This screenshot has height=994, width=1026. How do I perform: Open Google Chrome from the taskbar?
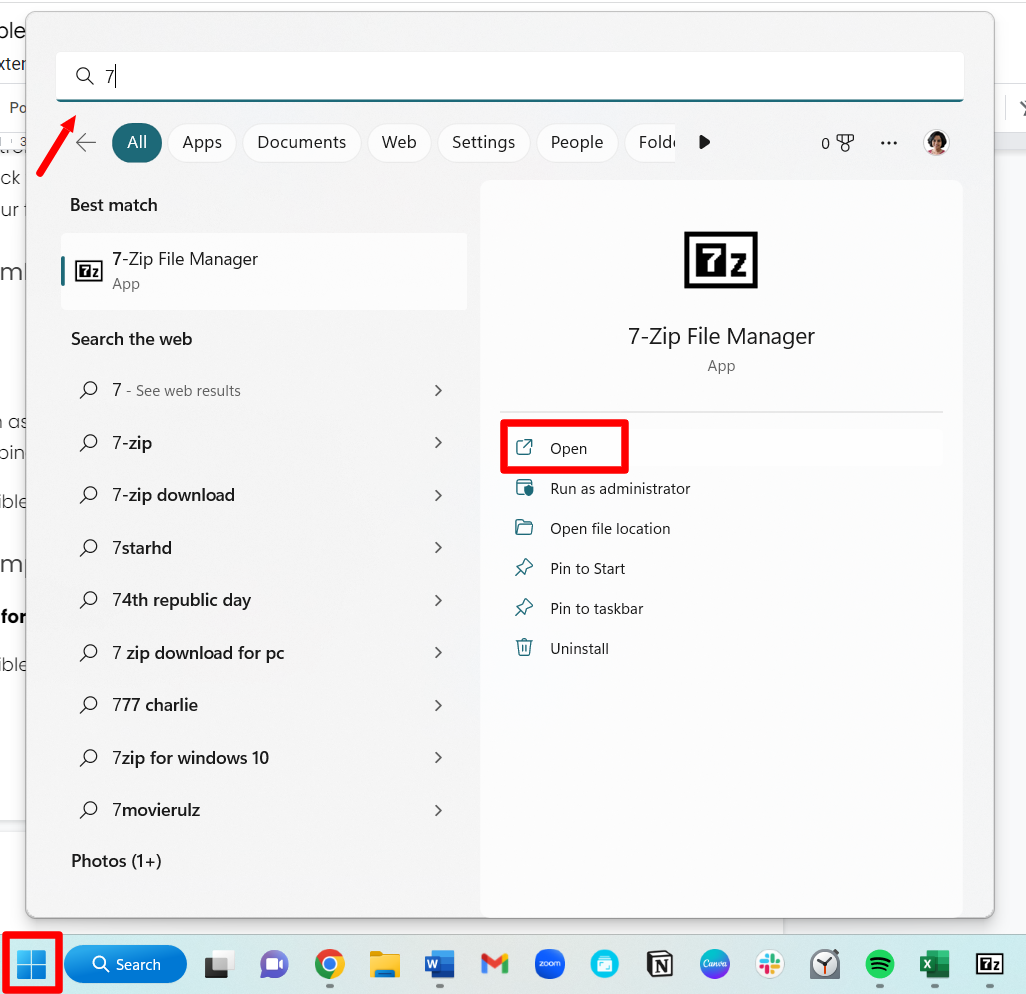click(329, 964)
